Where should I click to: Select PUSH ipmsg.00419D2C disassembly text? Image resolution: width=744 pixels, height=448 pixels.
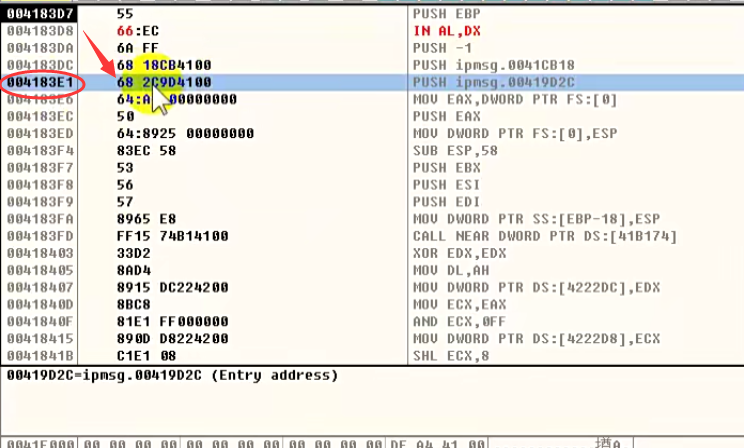494,82
